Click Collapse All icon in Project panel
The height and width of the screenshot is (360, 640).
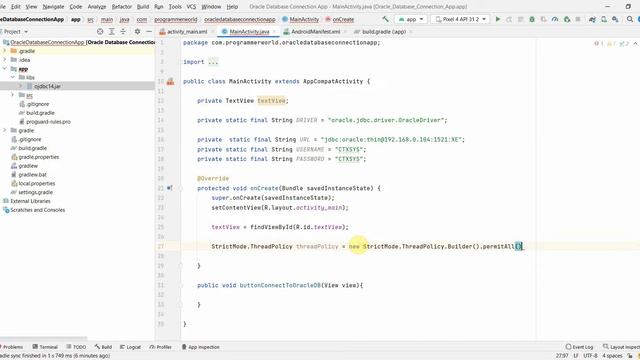pos(123,31)
